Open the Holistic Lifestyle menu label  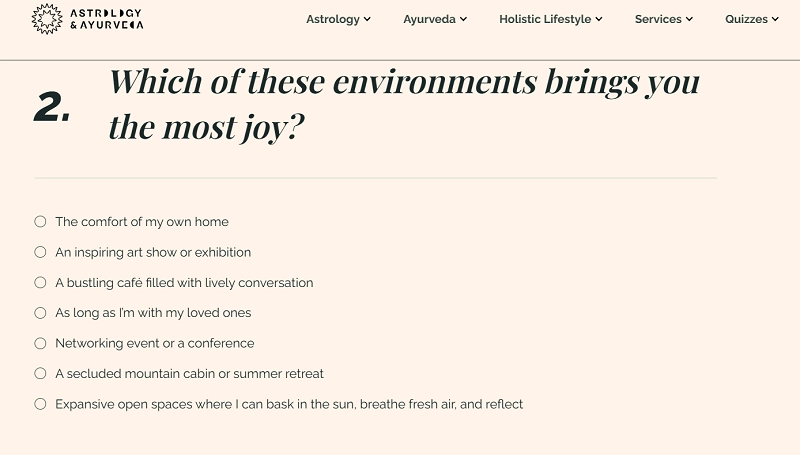(x=544, y=19)
